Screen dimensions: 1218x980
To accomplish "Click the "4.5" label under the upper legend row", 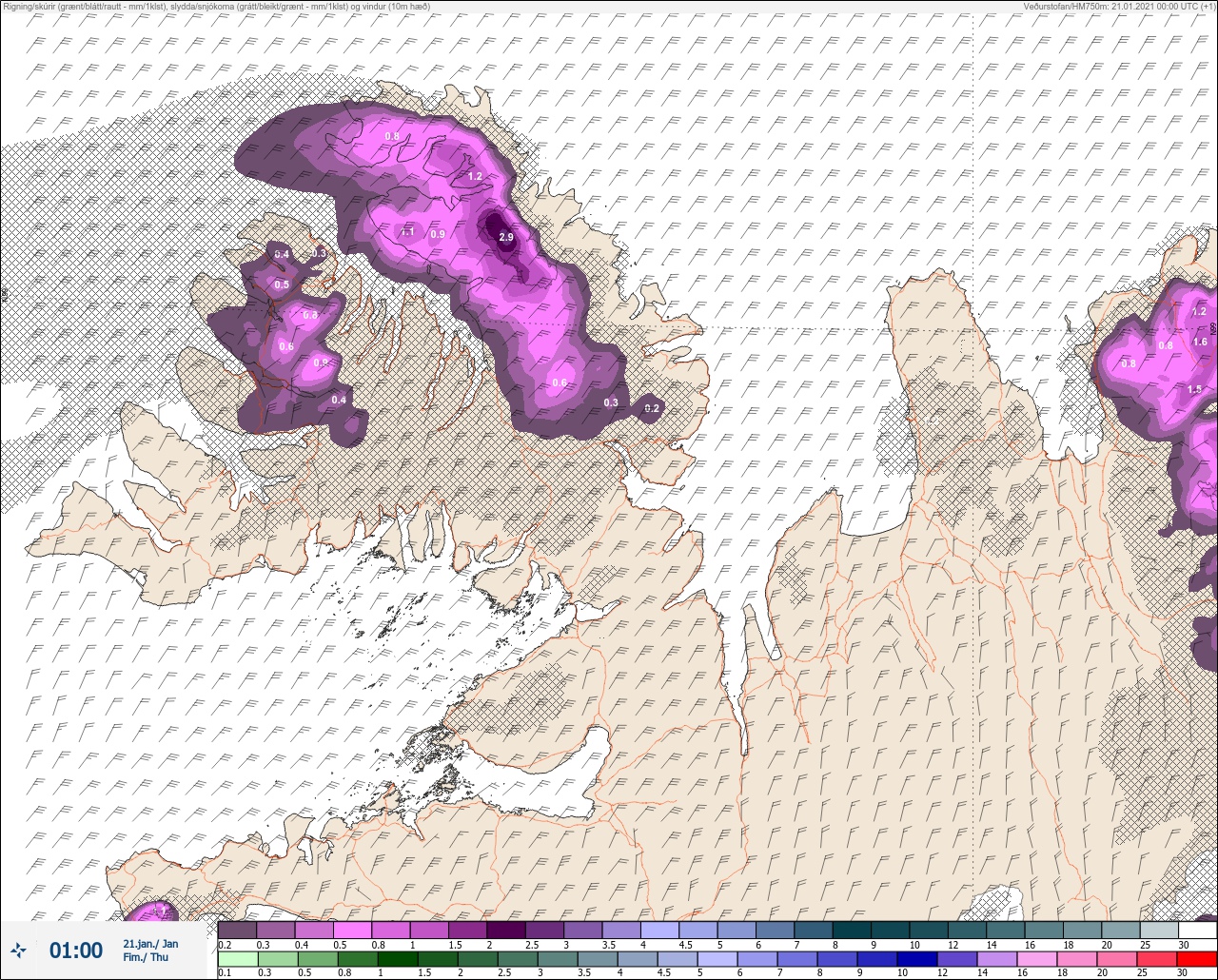I will [x=685, y=944].
